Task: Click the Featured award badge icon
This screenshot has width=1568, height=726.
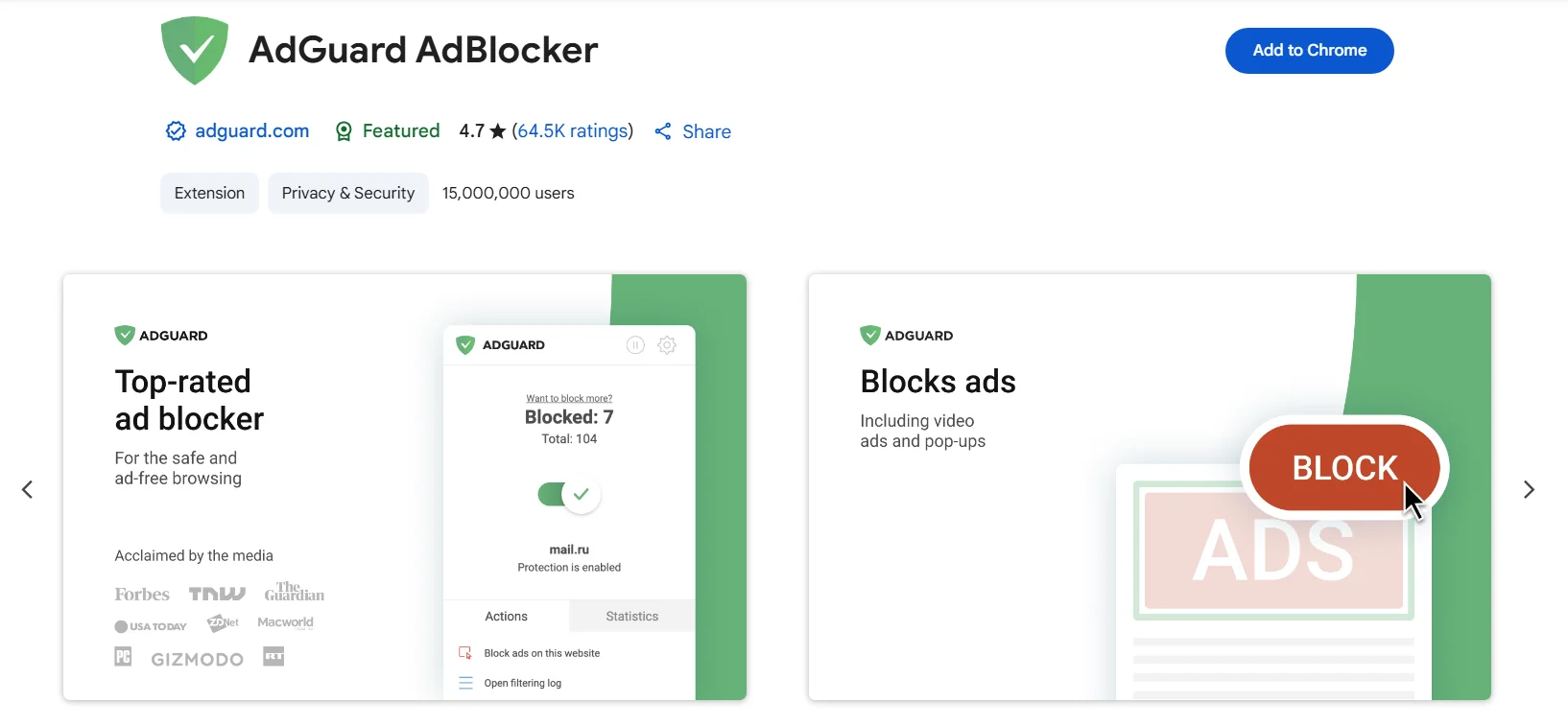Action: pos(344,131)
